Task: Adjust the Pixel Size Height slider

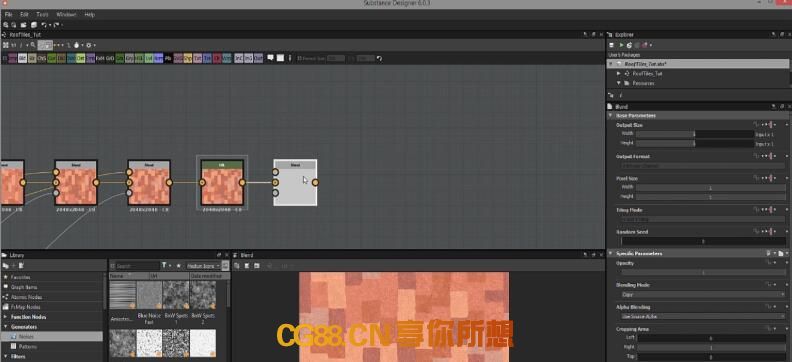Action: pos(710,197)
